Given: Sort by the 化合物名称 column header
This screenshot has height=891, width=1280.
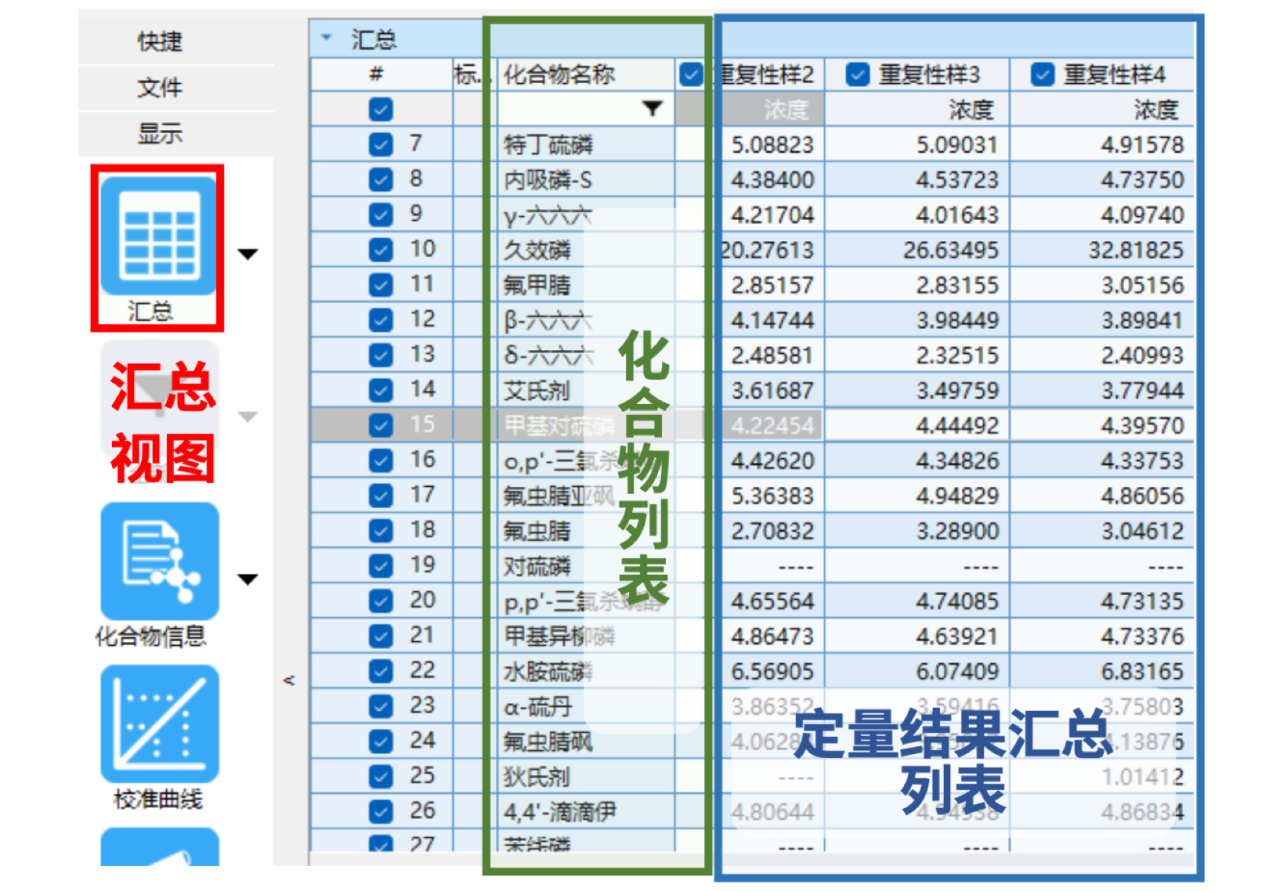Looking at the screenshot, I should pos(560,74).
